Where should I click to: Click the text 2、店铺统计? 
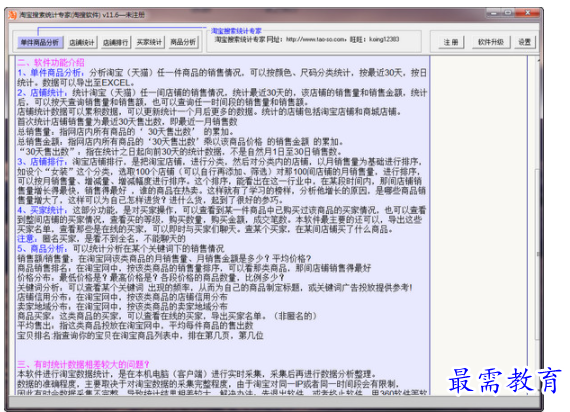pos(42,93)
